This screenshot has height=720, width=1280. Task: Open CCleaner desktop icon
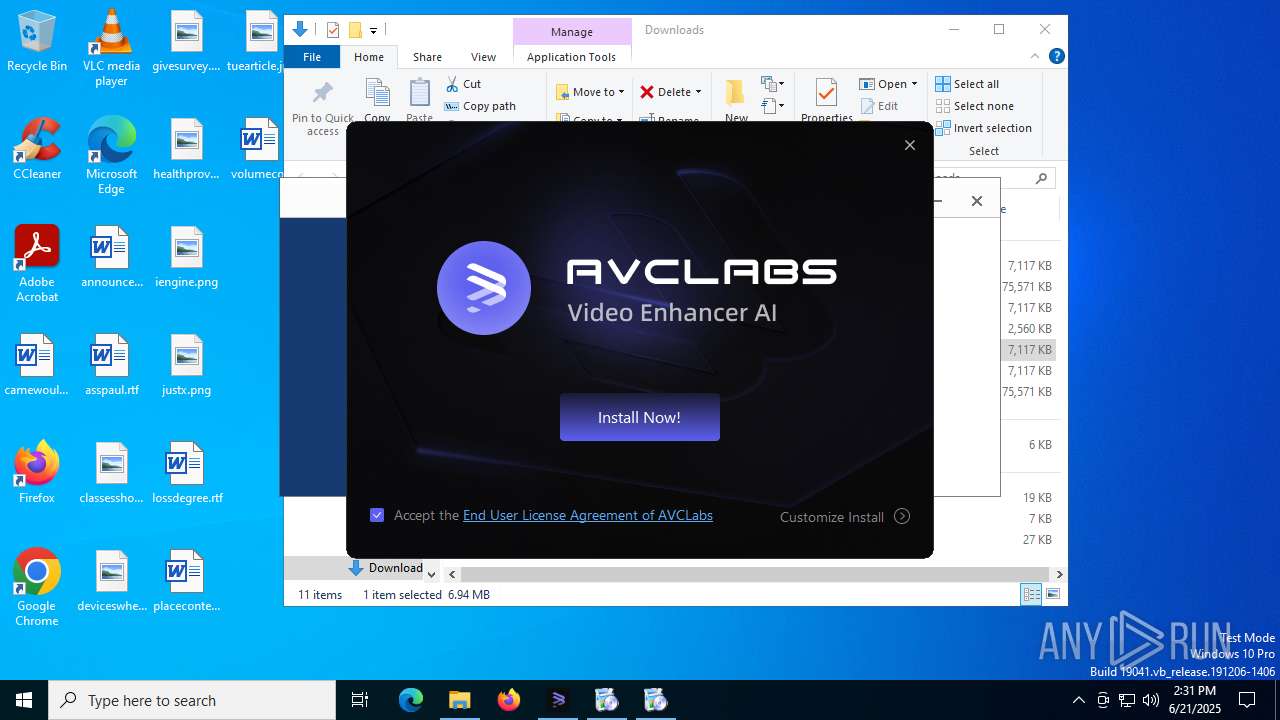coord(37,149)
